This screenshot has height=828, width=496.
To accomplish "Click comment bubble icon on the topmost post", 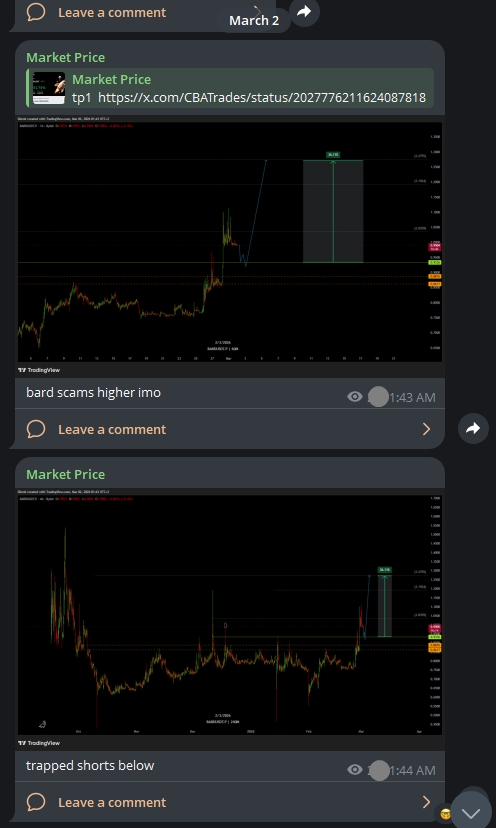I will pos(36,12).
